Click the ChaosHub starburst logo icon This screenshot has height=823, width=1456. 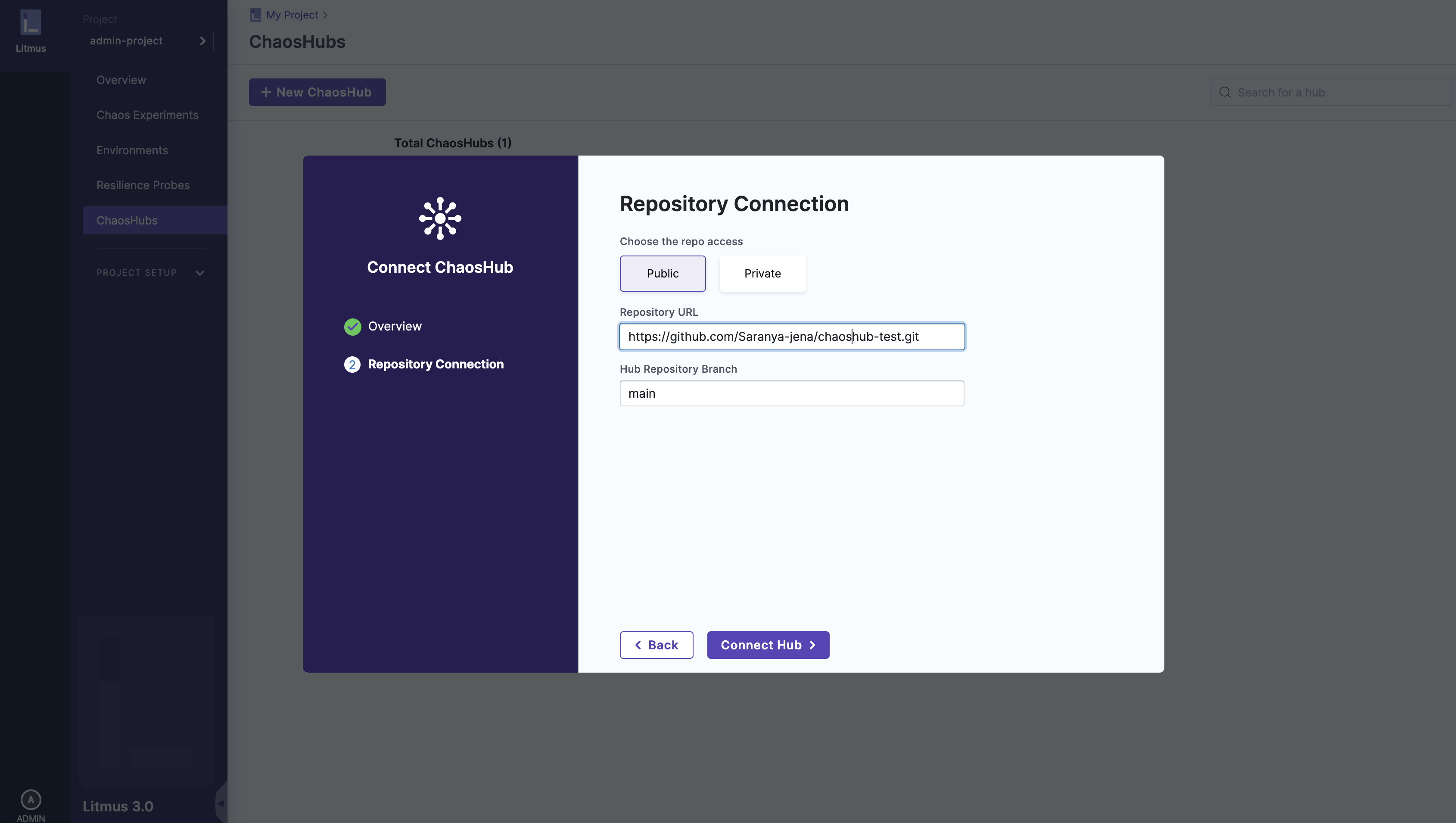click(440, 218)
